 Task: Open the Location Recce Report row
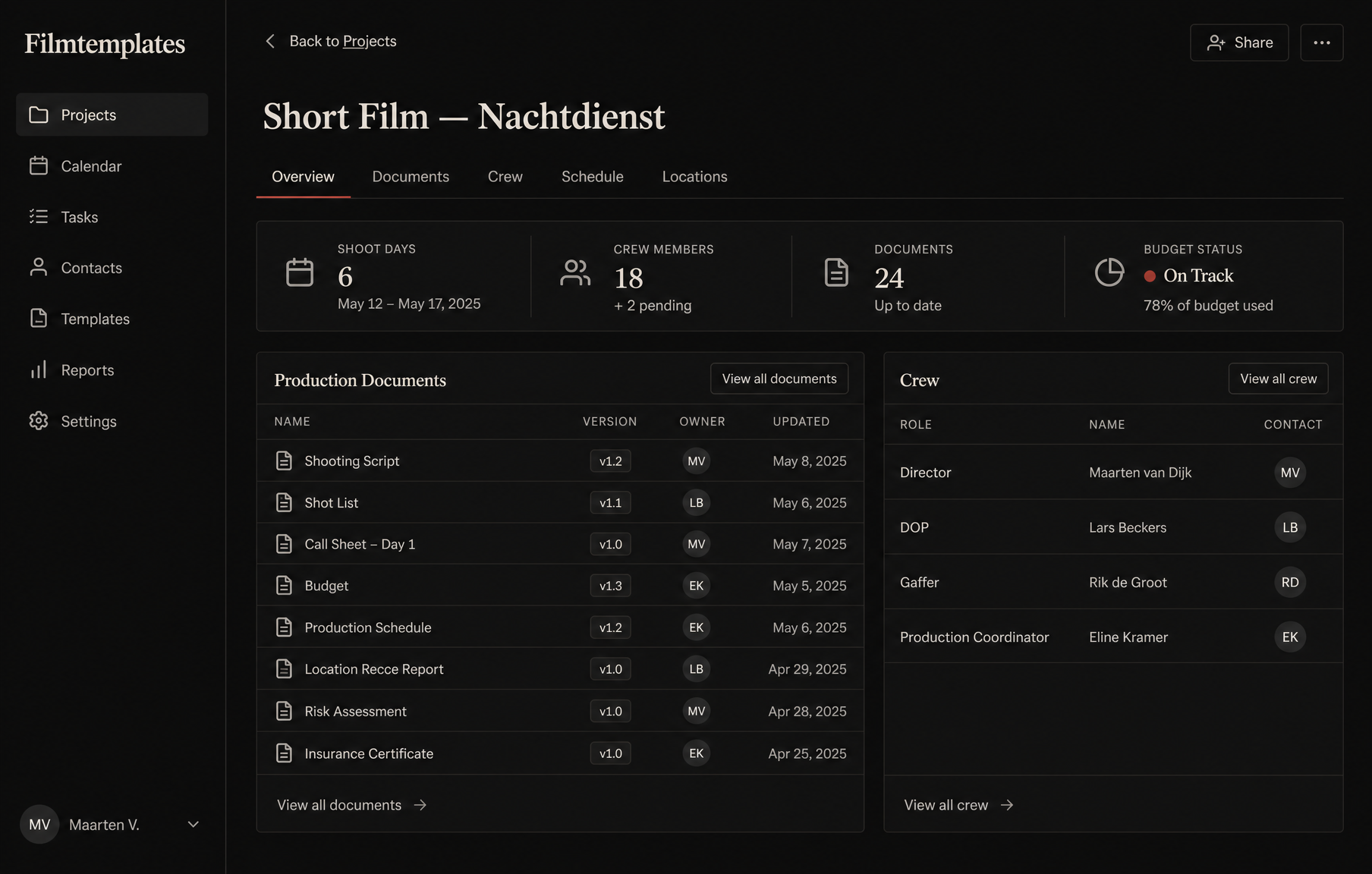[x=560, y=669]
